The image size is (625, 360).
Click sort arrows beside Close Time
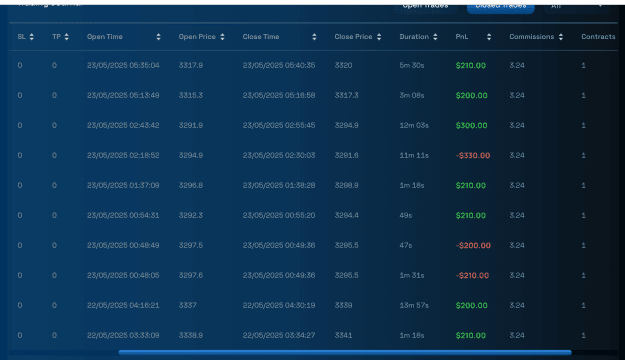coord(314,37)
